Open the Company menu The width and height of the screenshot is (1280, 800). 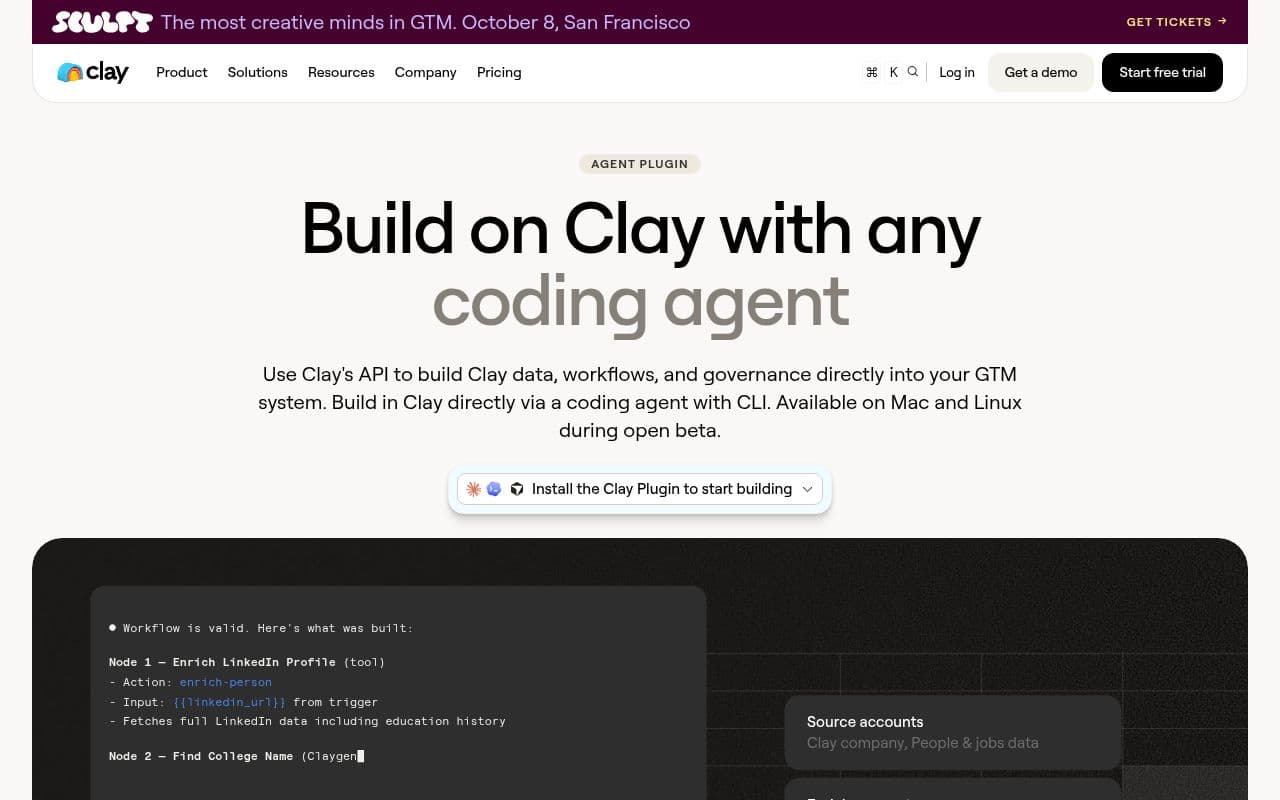click(425, 72)
